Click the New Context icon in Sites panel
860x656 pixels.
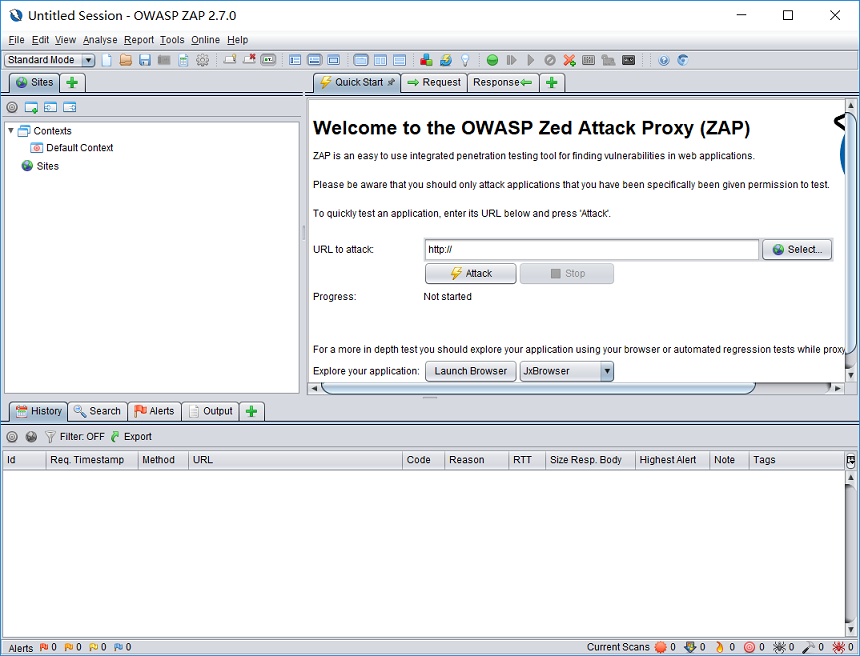[31, 108]
